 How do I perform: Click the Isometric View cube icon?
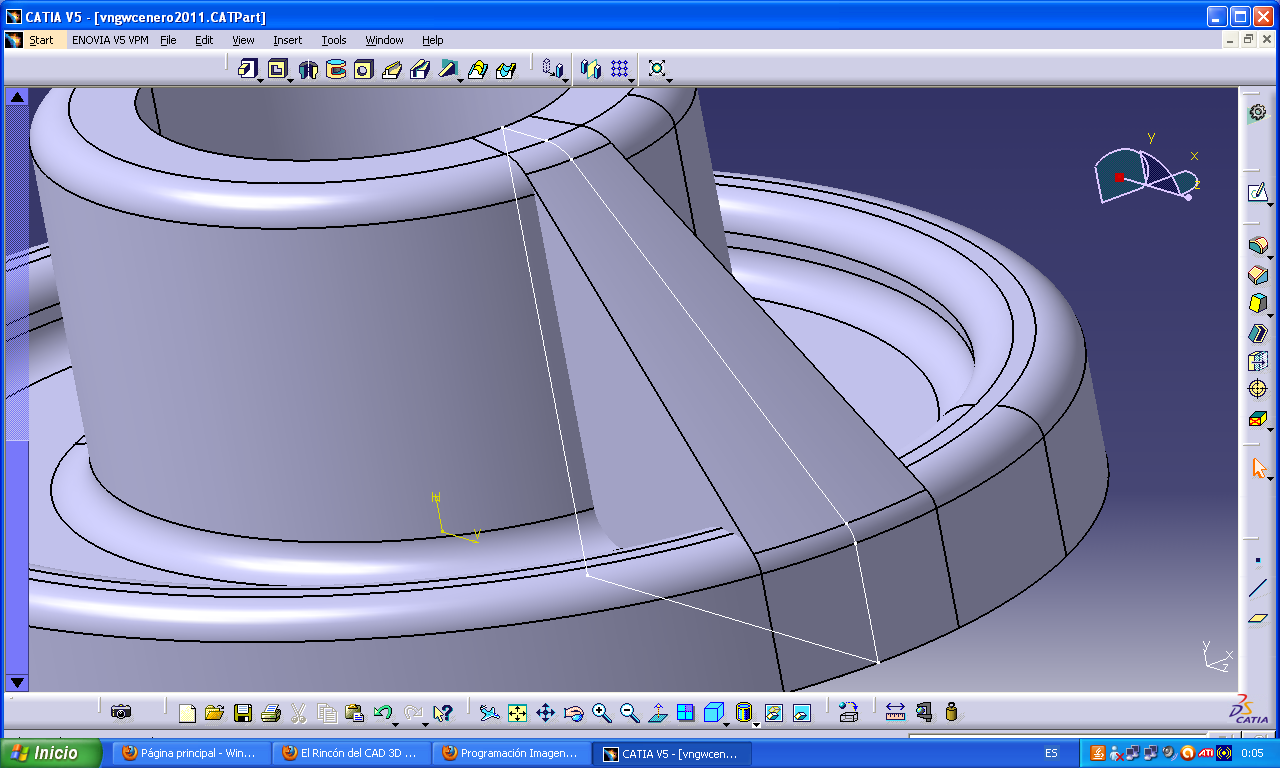[713, 713]
